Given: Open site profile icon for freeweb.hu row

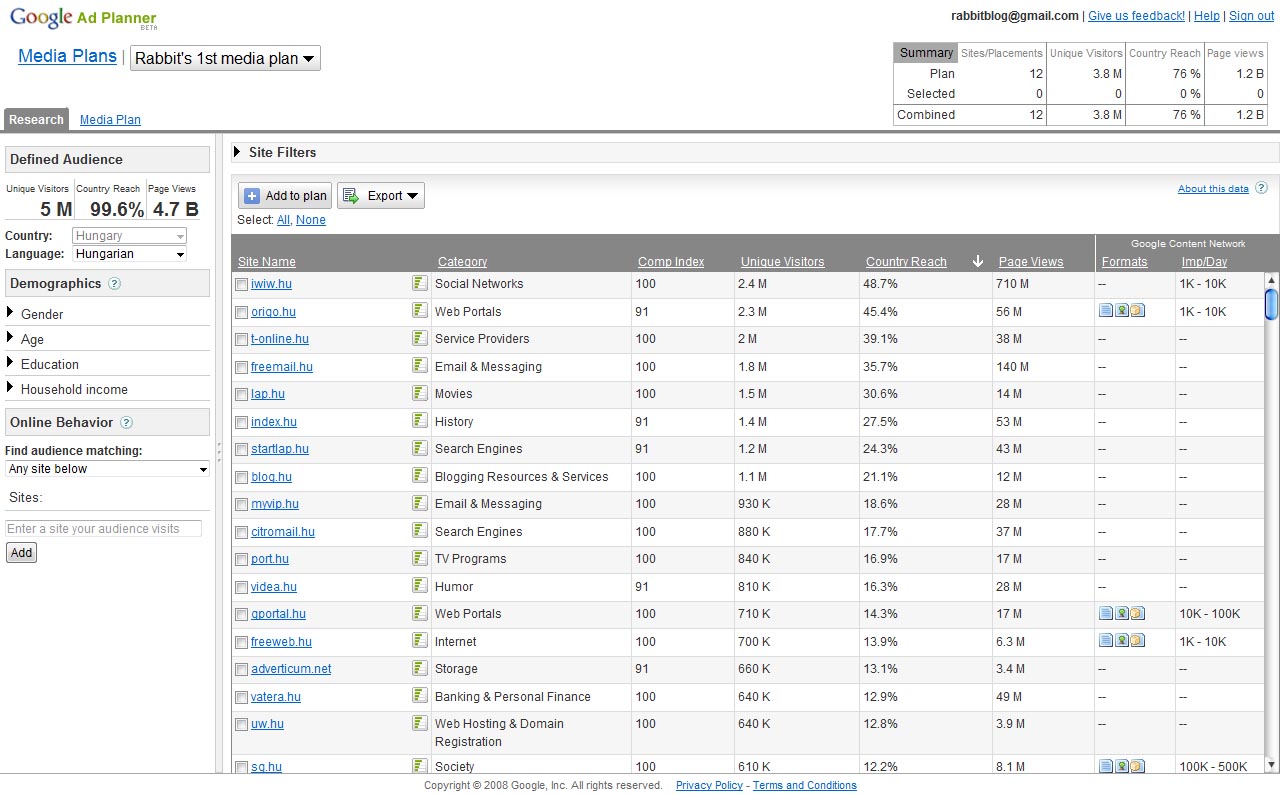Looking at the screenshot, I should [x=420, y=640].
